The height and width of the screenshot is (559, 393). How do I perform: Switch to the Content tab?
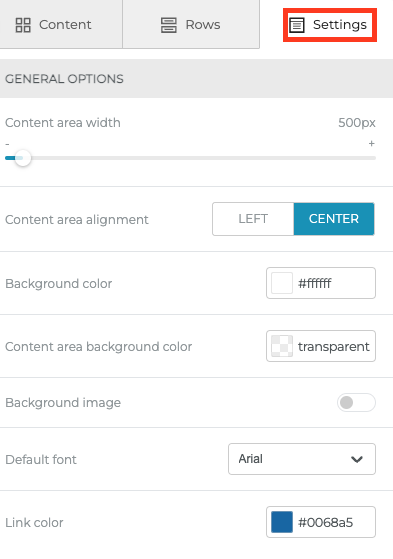click(61, 24)
